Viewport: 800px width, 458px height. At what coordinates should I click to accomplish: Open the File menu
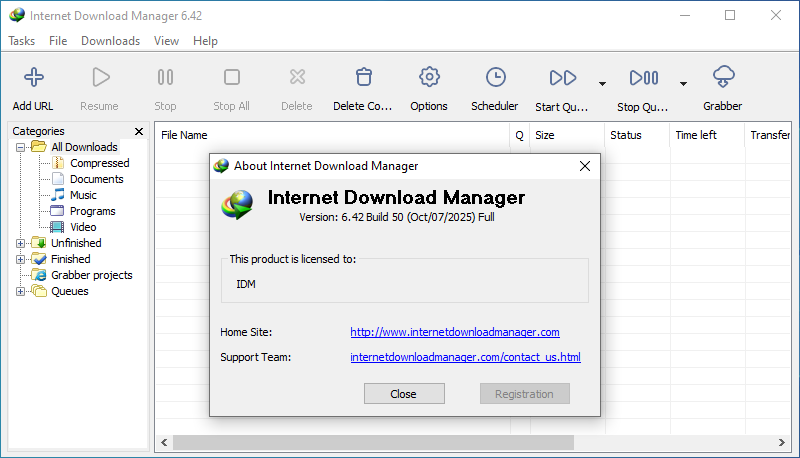tap(58, 41)
